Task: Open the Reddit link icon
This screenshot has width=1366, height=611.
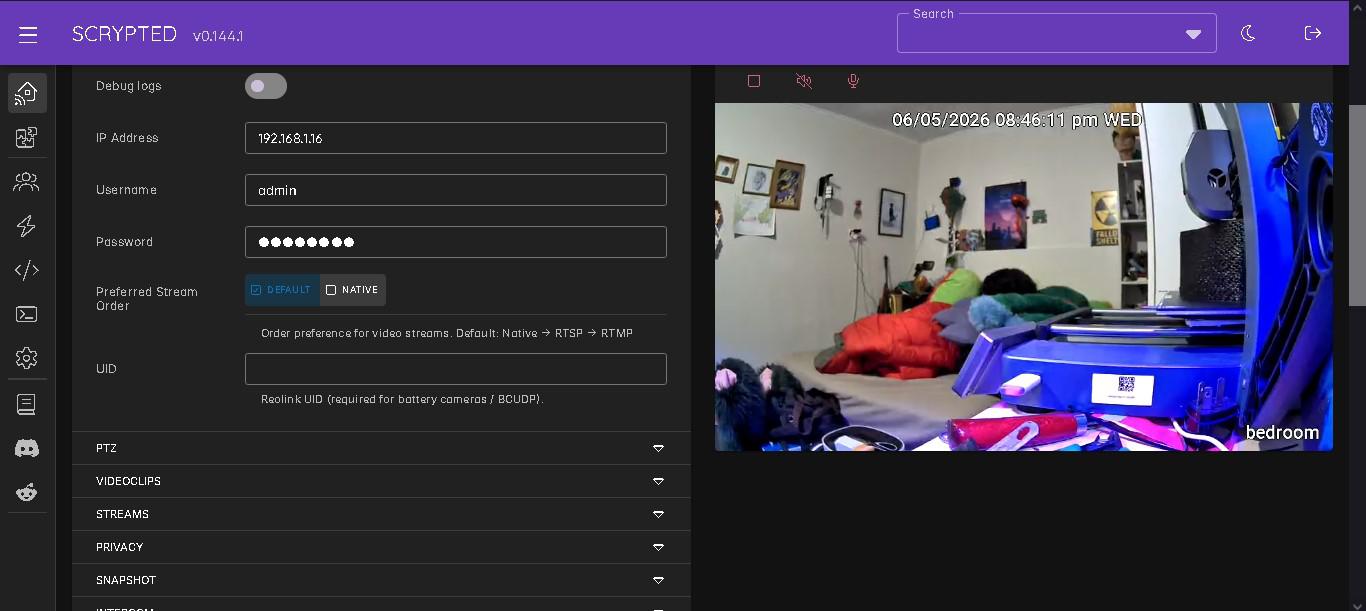Action: click(27, 492)
